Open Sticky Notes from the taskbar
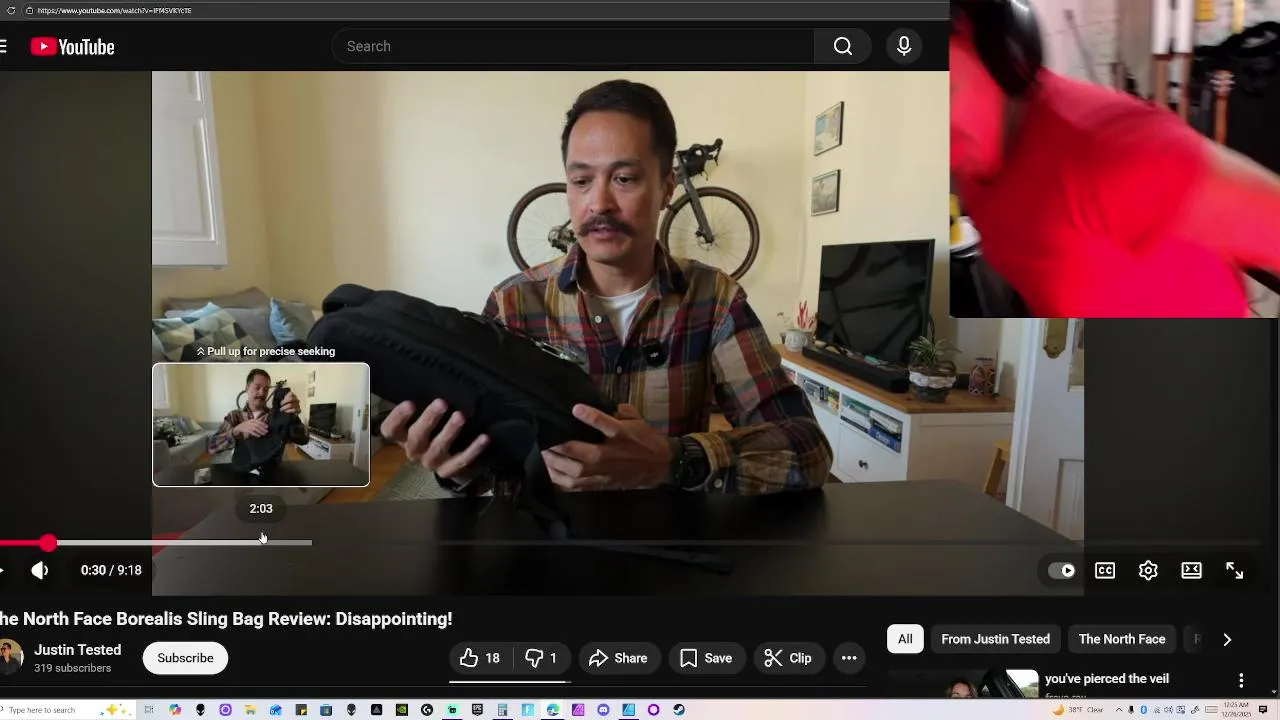Image resolution: width=1280 pixels, height=720 pixels. pyautogui.click(x=300, y=710)
